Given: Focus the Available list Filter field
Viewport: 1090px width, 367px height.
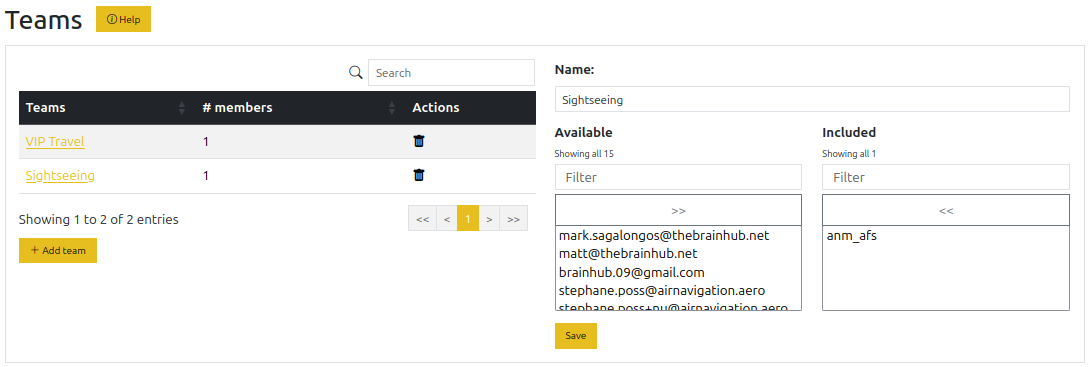Looking at the screenshot, I should coord(678,177).
